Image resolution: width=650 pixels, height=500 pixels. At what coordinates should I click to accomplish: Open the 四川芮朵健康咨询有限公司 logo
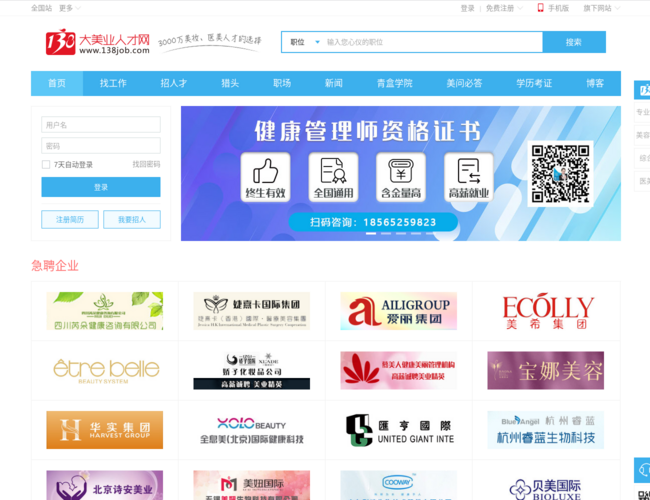[x=104, y=311]
